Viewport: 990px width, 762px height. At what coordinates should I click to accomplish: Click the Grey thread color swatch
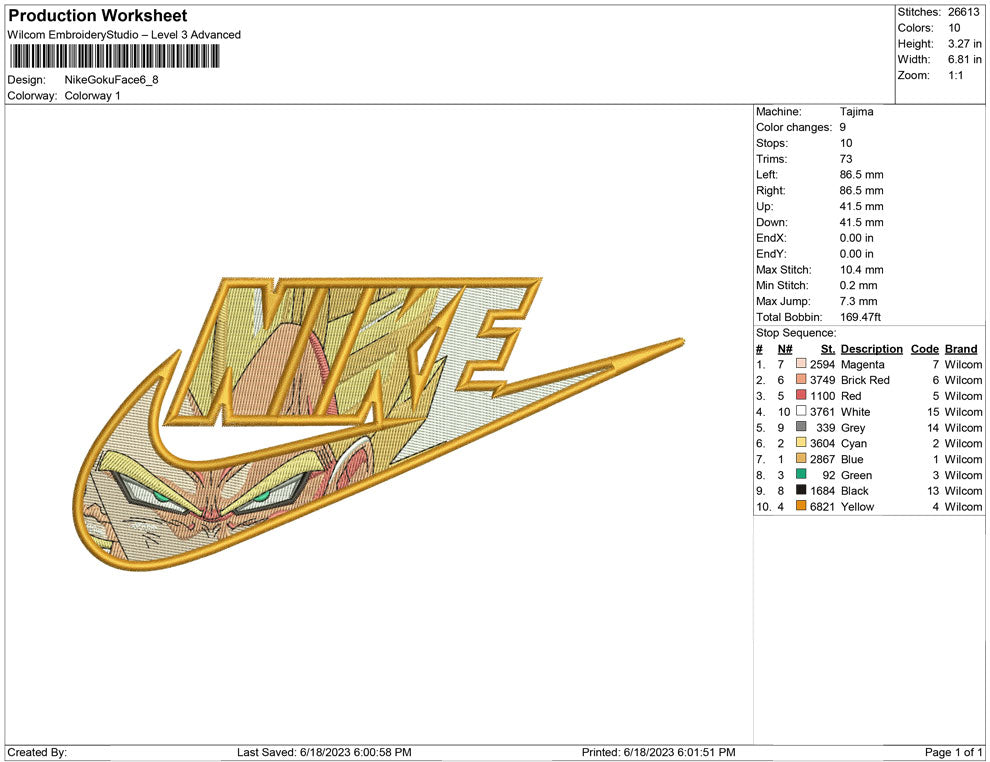(x=801, y=427)
